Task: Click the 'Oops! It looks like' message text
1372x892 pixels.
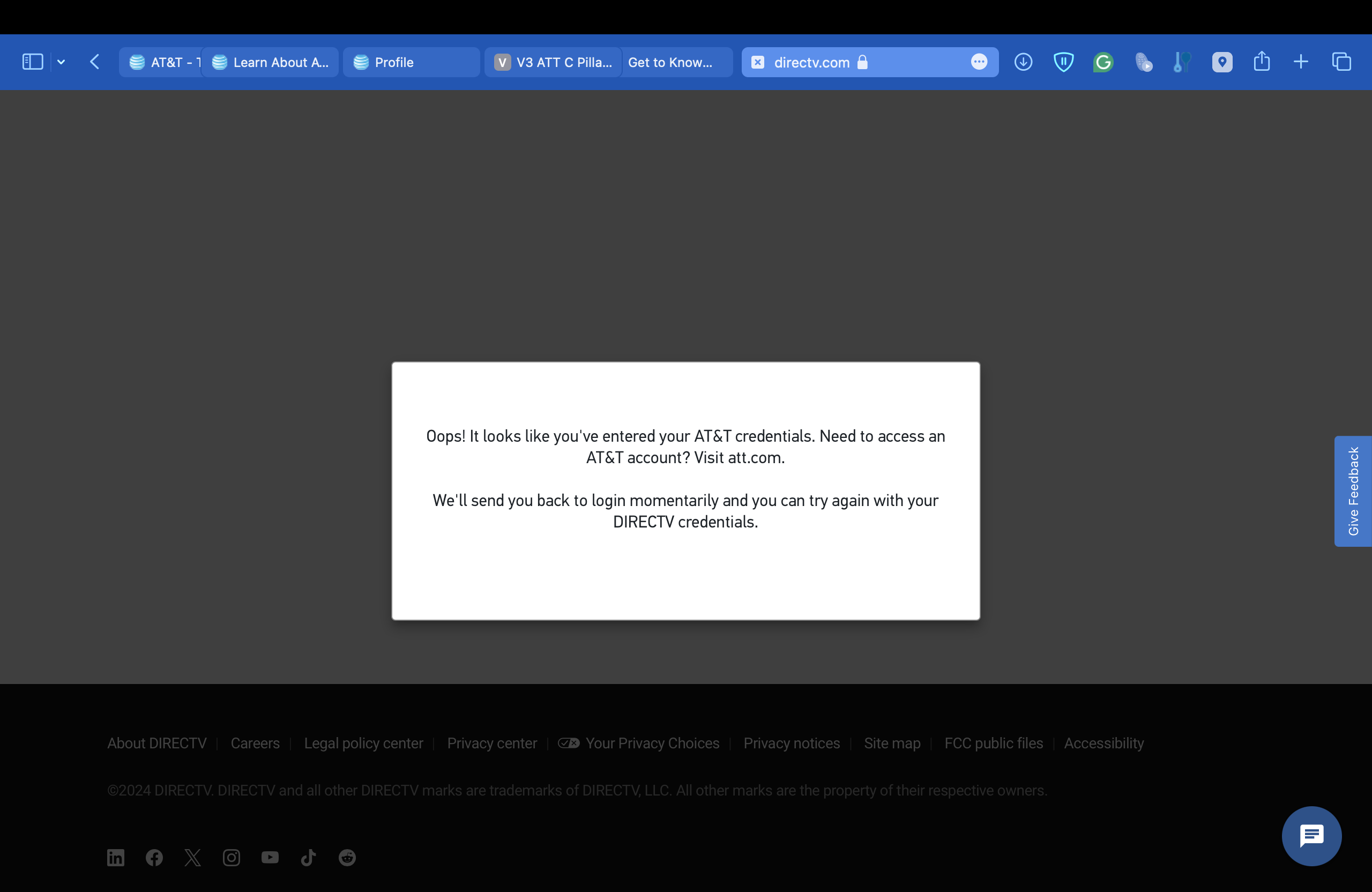Action: click(685, 447)
